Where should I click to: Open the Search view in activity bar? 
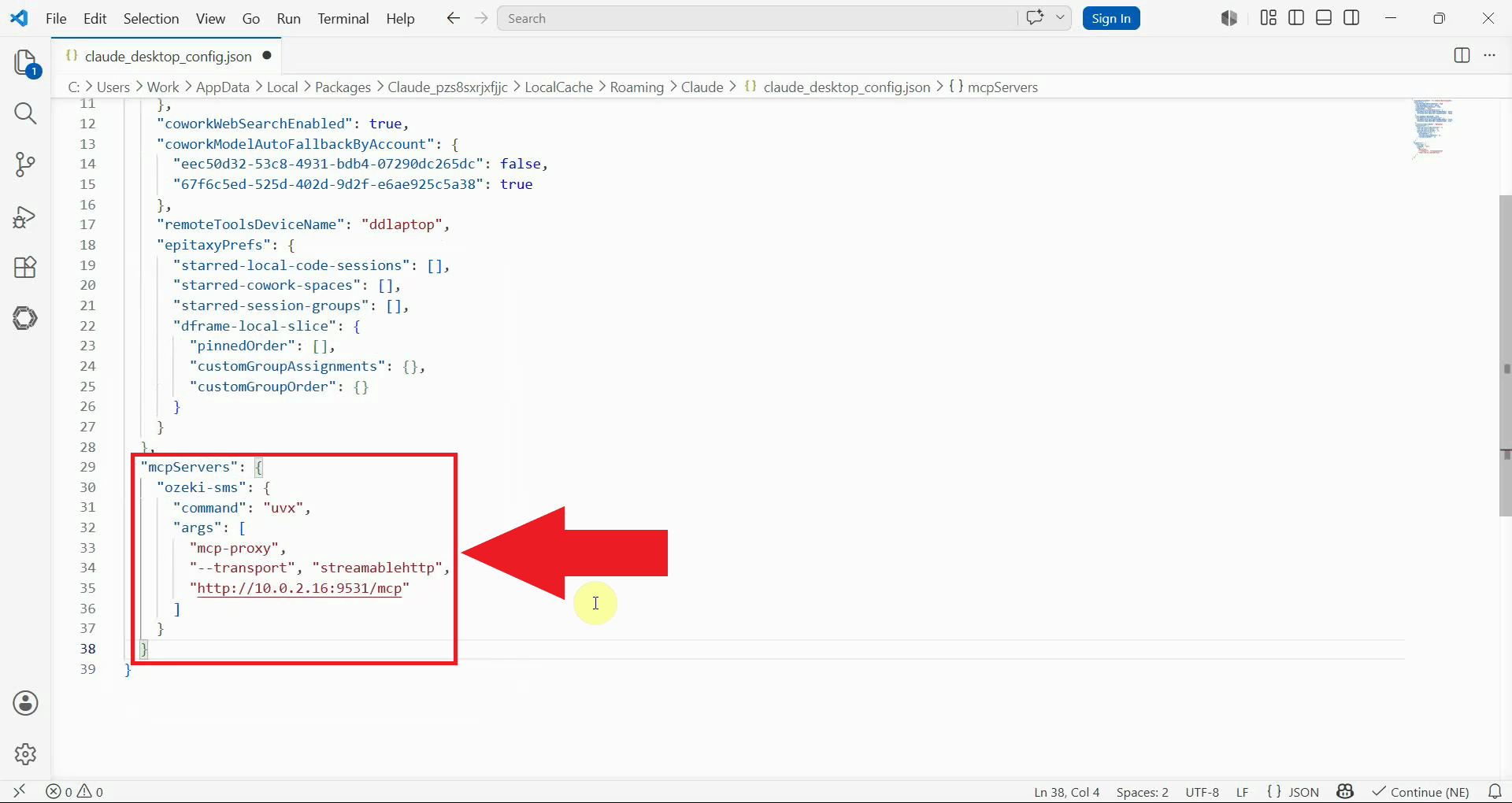coord(25,113)
